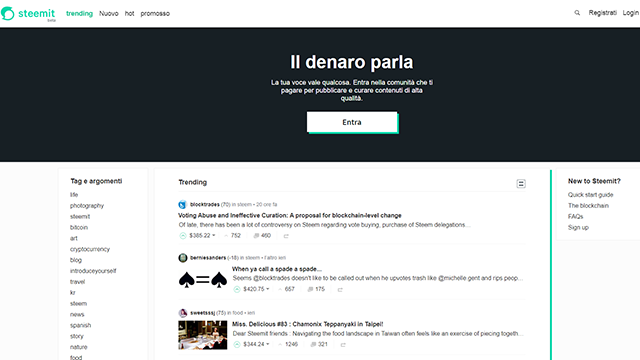Expand the $420.75 payout dropdown
The width and height of the screenshot is (640, 360).
point(256,289)
